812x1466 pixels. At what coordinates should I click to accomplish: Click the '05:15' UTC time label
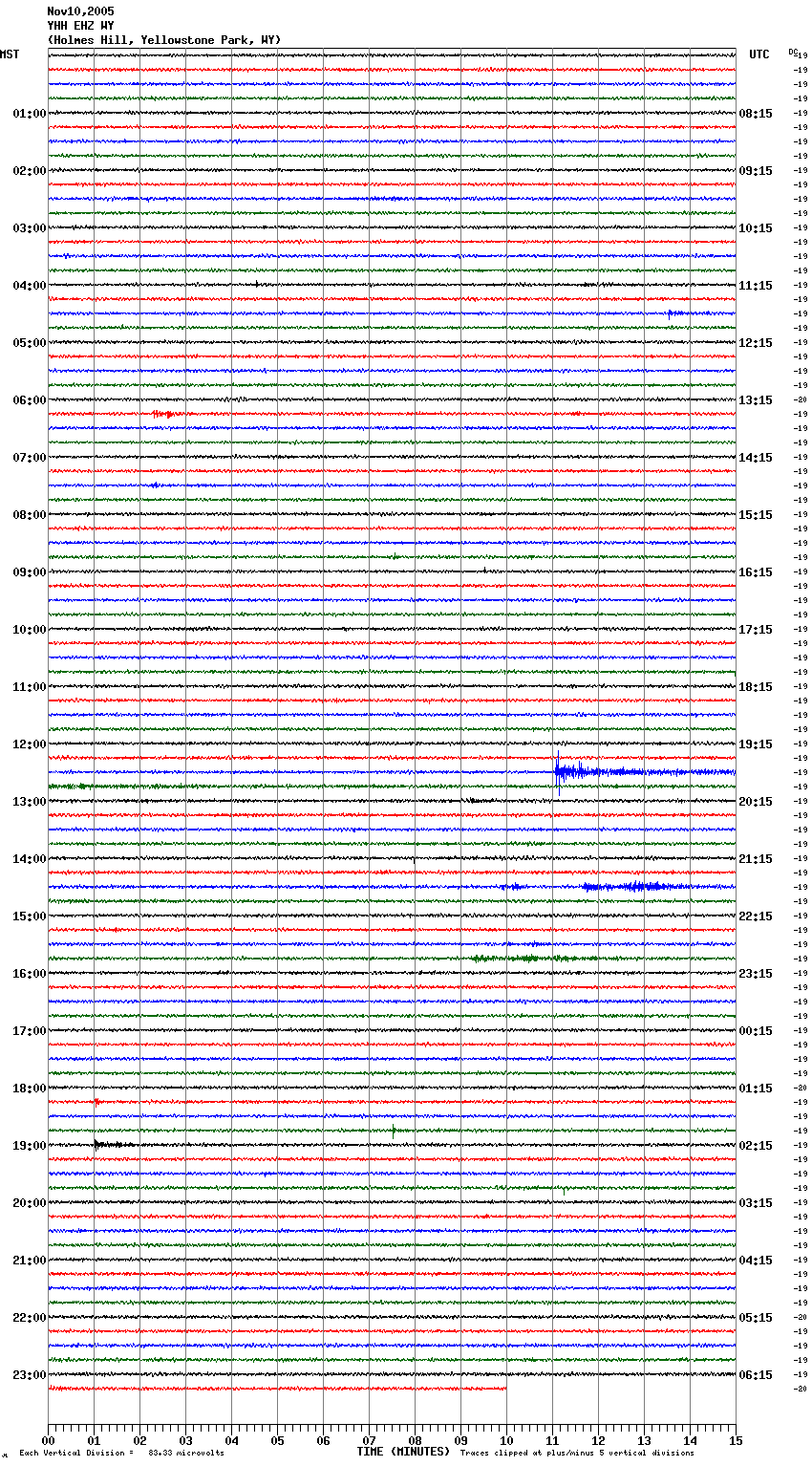(x=756, y=1318)
